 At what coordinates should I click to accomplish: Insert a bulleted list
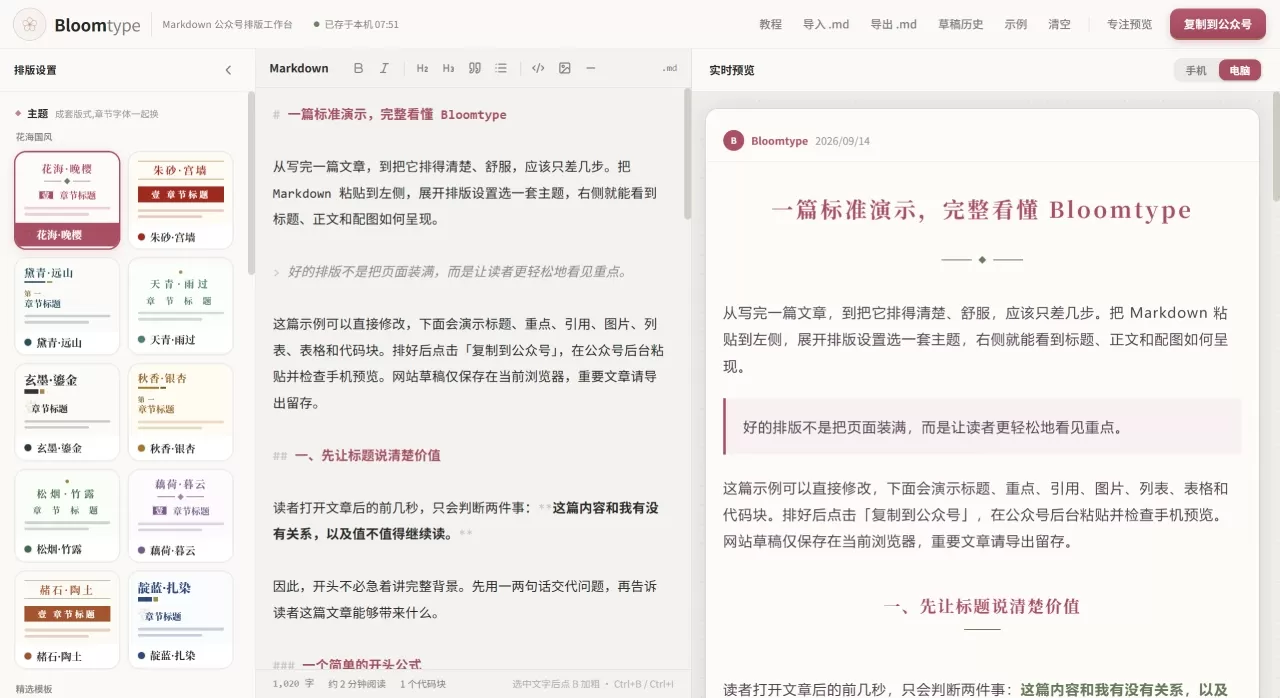(501, 68)
